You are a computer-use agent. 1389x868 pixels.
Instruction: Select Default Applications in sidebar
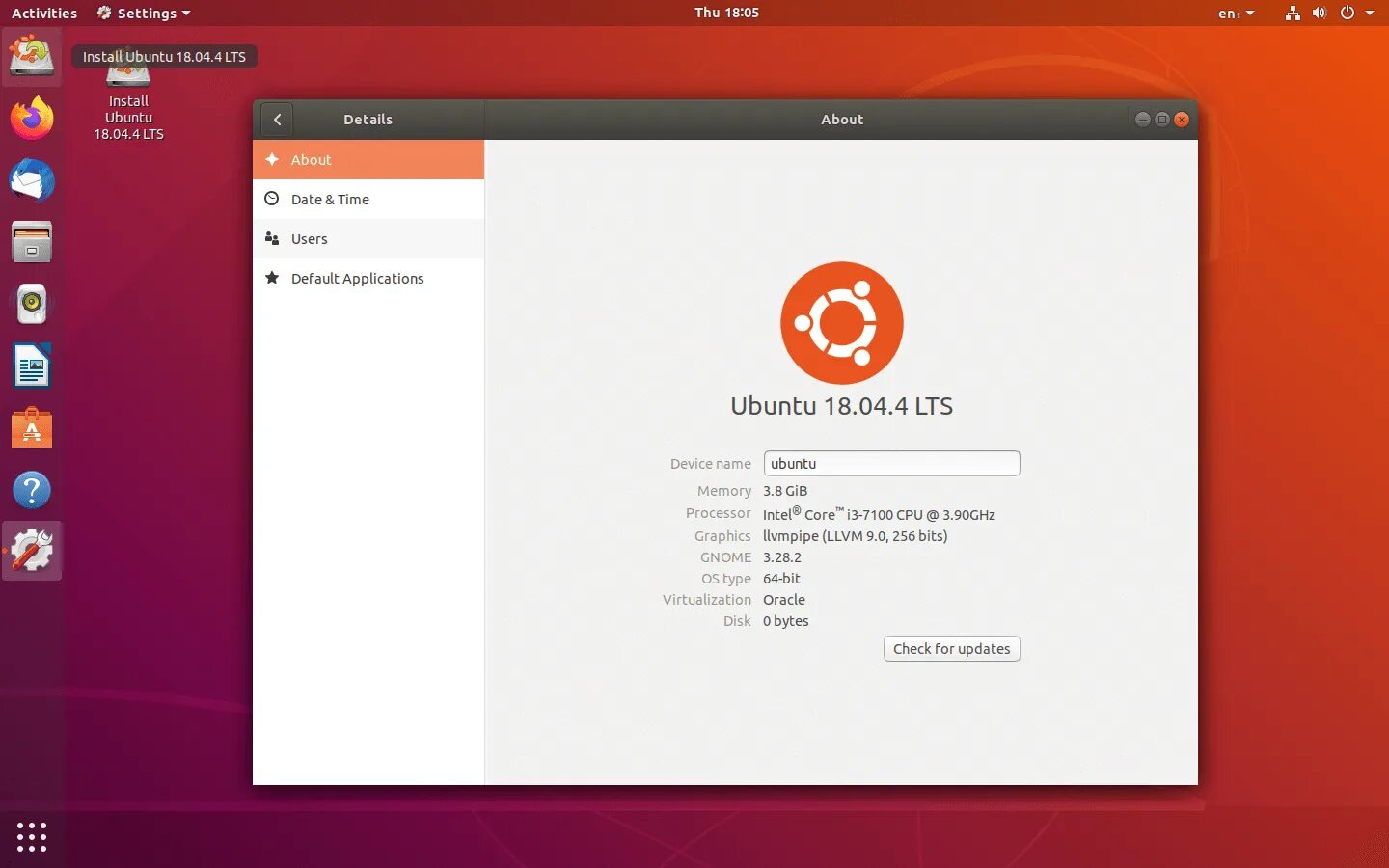point(368,279)
